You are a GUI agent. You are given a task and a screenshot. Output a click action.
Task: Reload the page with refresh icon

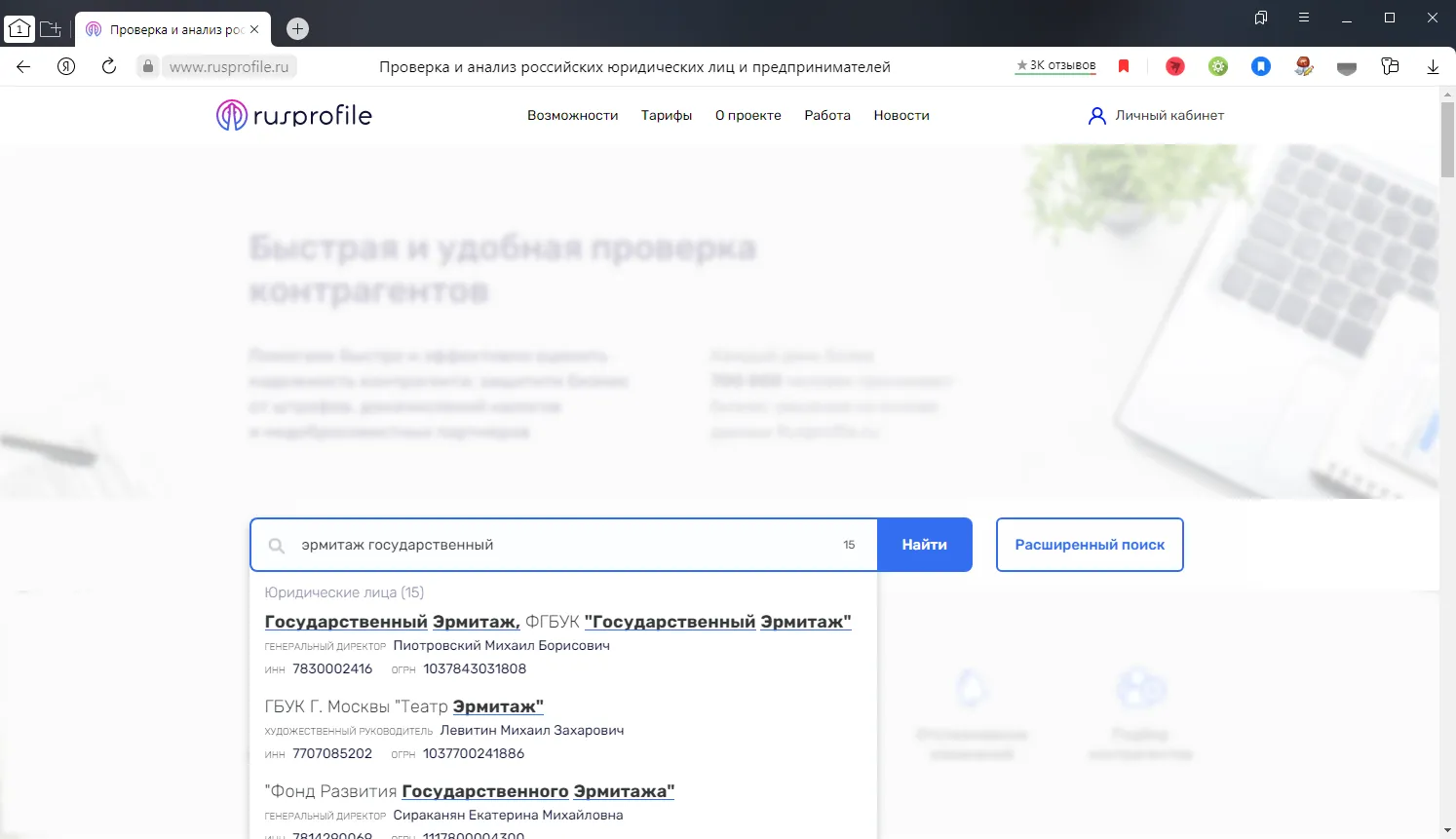109,66
